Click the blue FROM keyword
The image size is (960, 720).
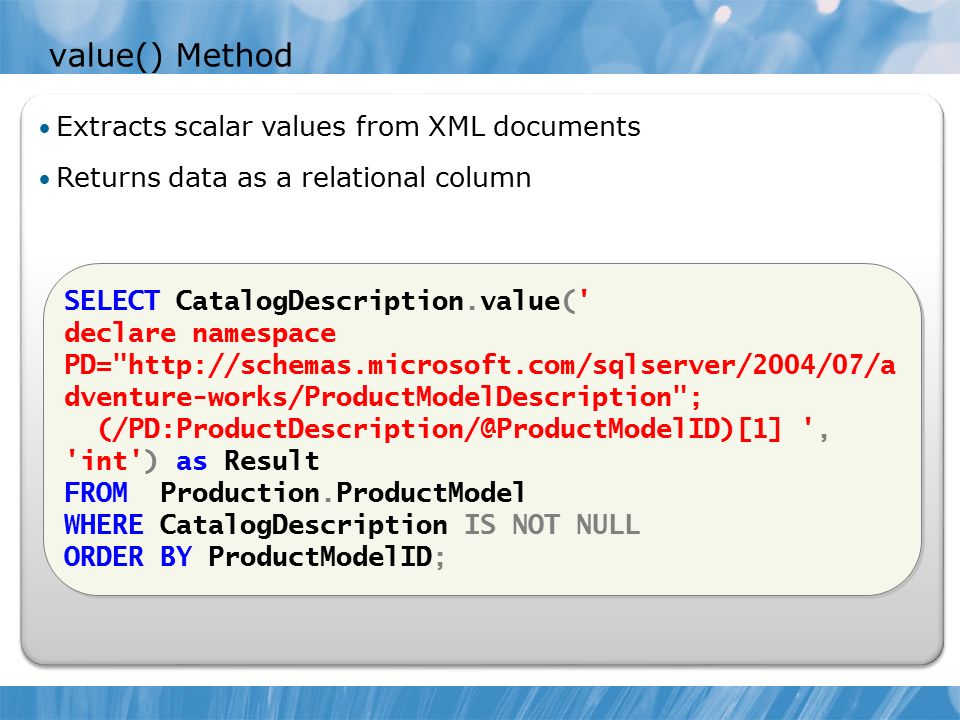coord(96,493)
